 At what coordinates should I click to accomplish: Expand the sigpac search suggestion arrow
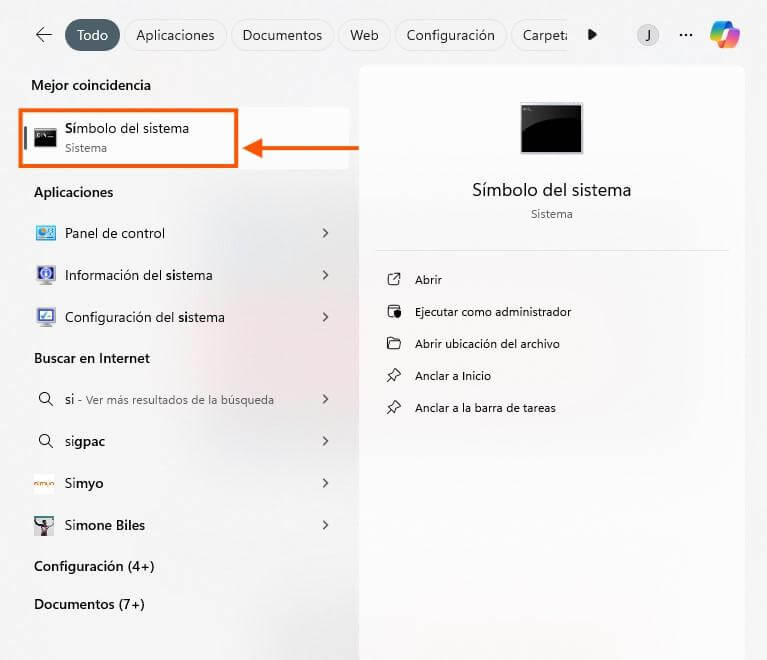coord(325,441)
